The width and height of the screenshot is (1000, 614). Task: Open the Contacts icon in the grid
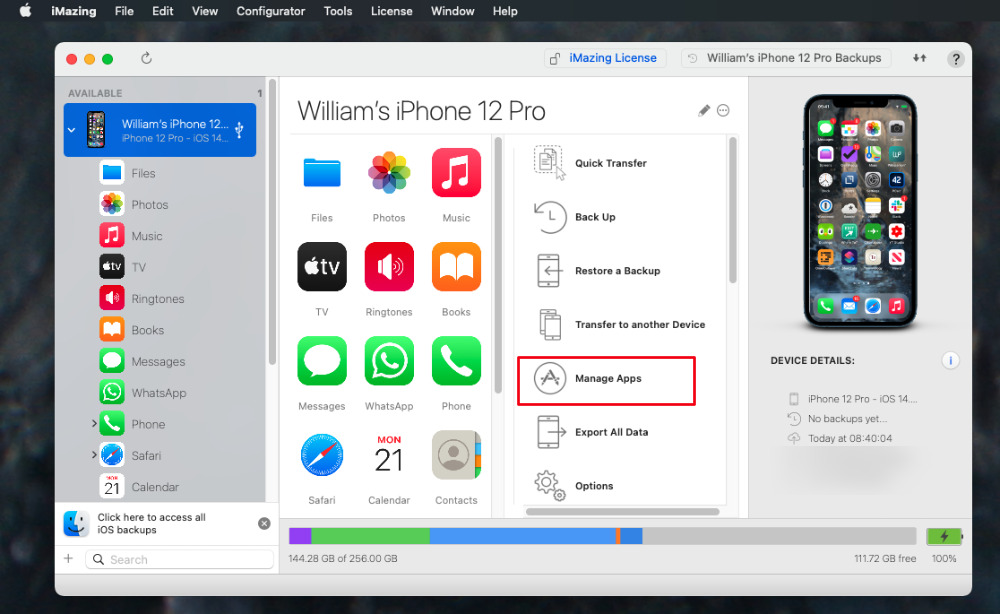456,455
